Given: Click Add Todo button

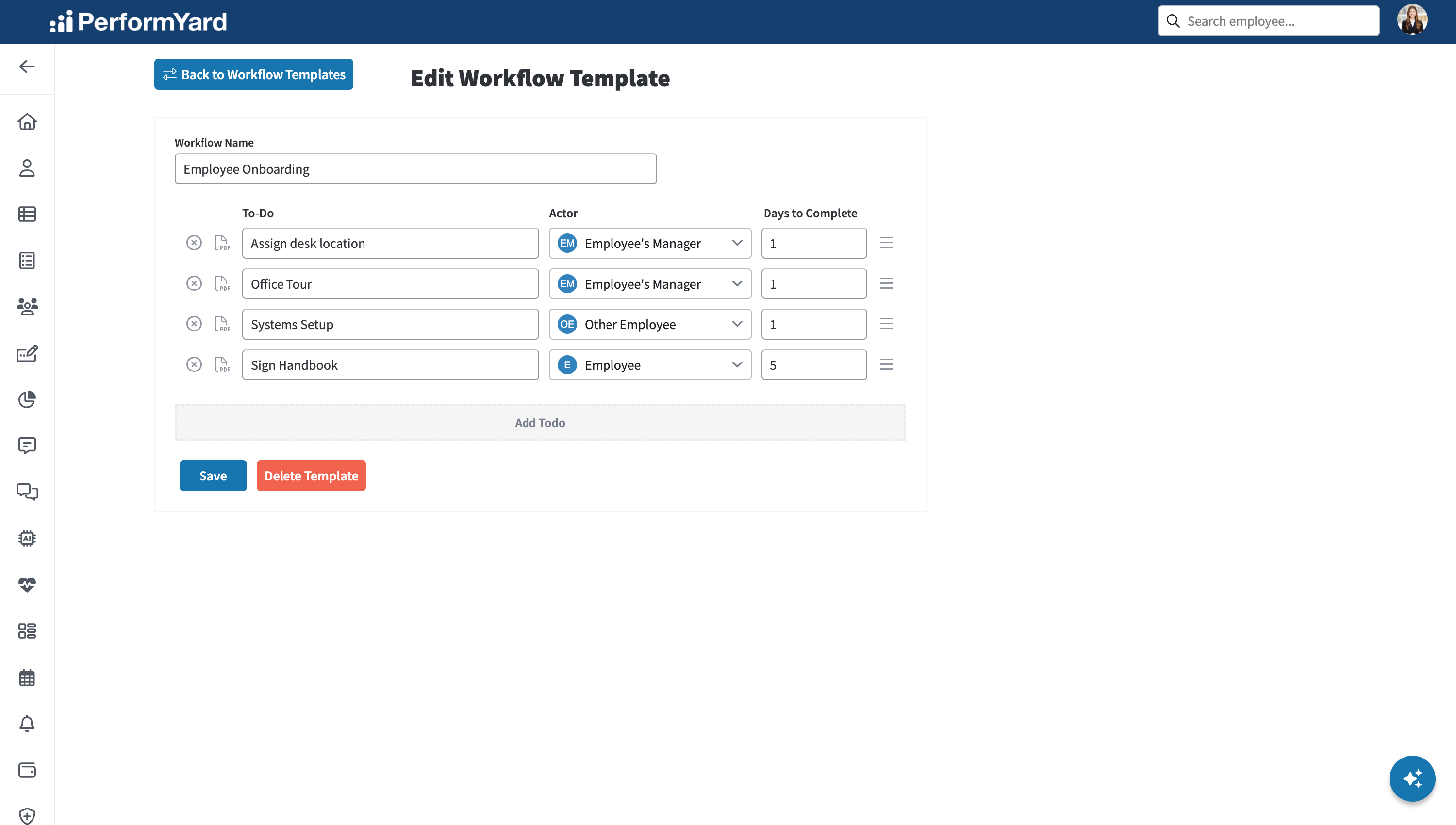Looking at the screenshot, I should (540, 423).
